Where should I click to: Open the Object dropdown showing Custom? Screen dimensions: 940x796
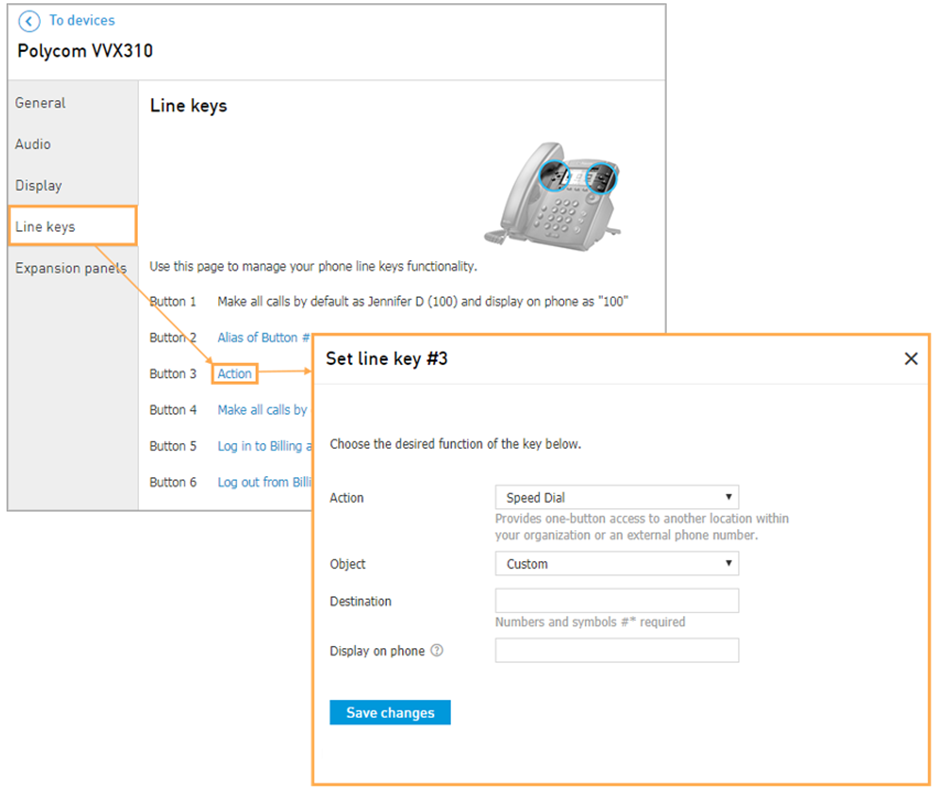tap(617, 564)
